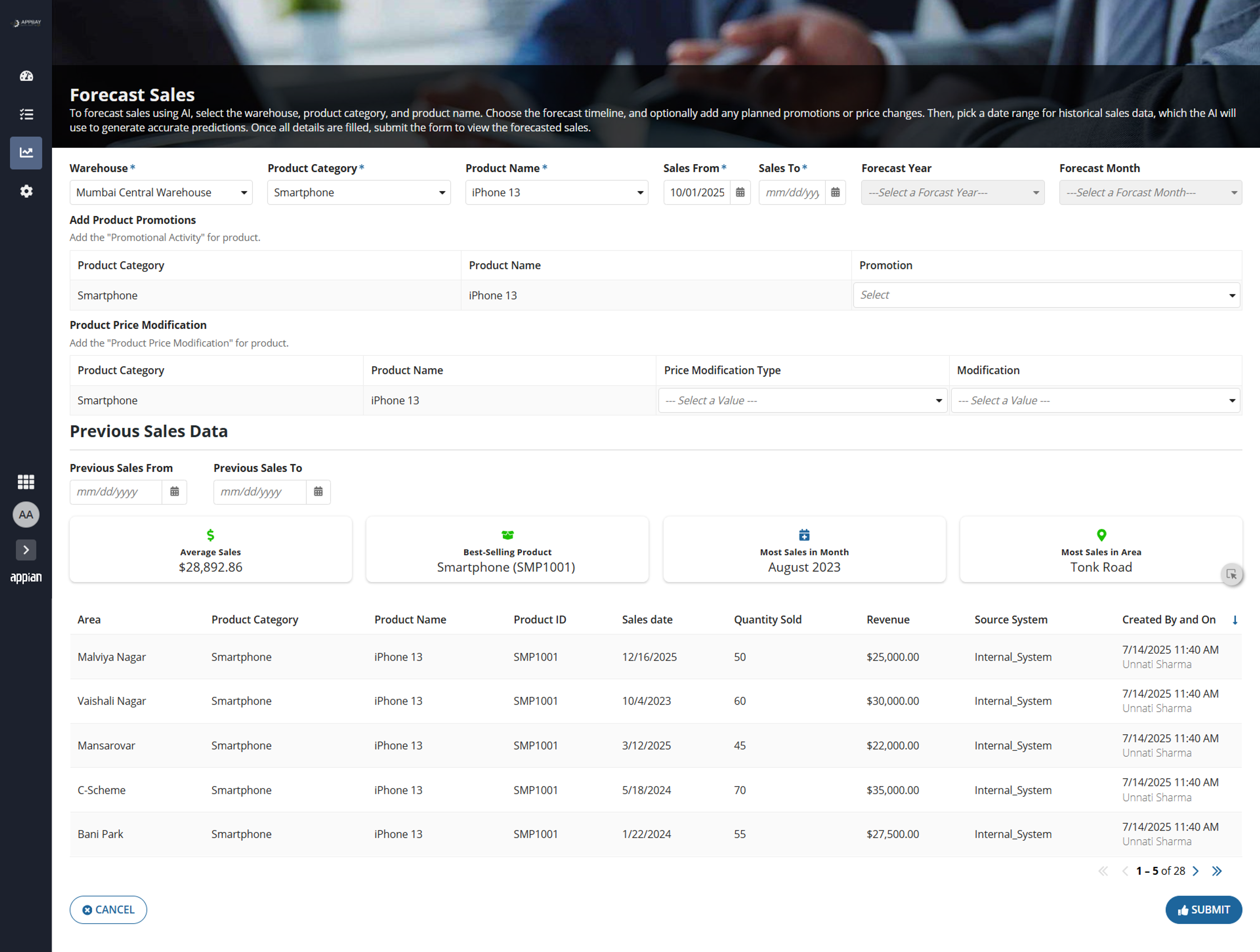Open the Sales From calendar picker
This screenshot has height=952, width=1260.
click(740, 193)
